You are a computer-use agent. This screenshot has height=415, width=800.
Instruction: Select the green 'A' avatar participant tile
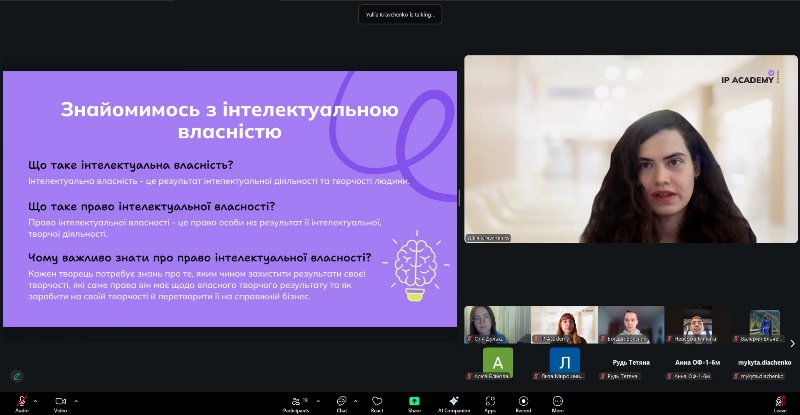497,362
